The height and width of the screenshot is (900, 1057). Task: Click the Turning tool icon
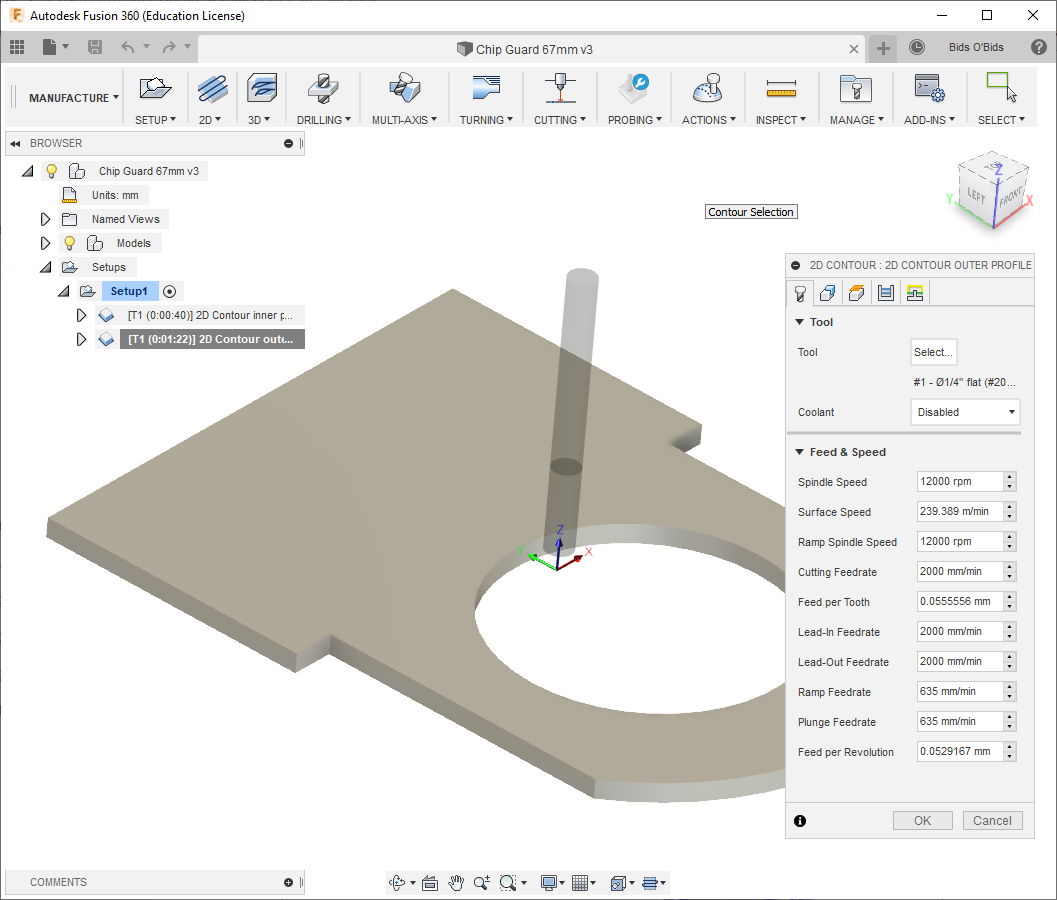coord(486,88)
